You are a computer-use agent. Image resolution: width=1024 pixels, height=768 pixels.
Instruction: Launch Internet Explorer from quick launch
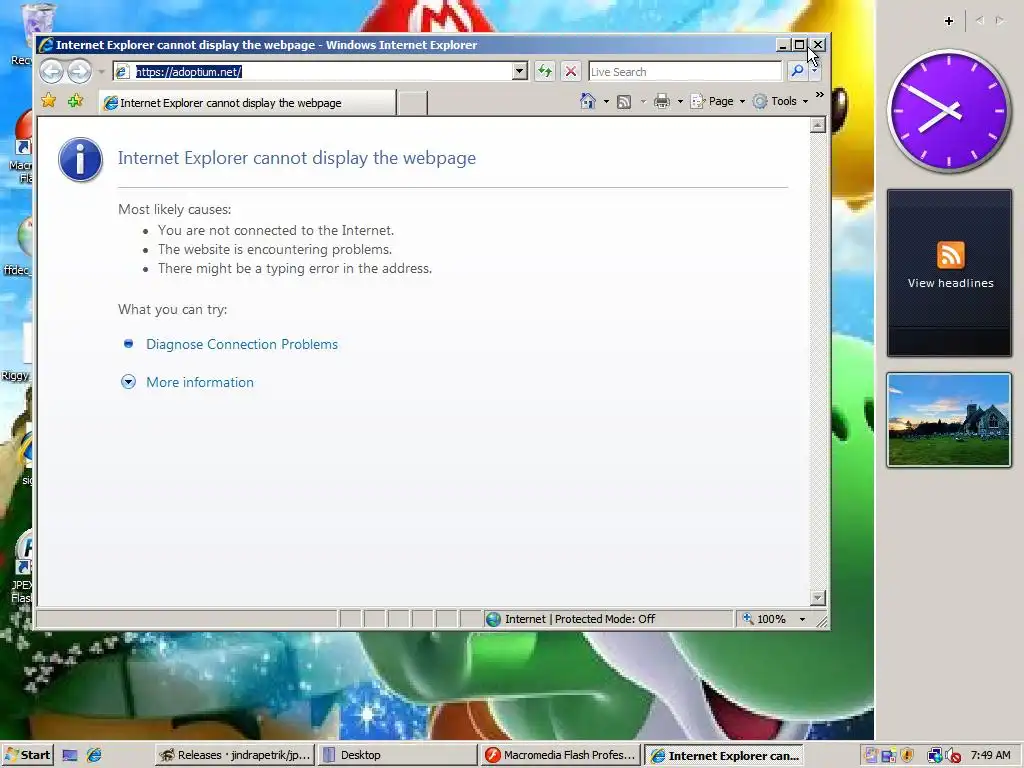tap(94, 756)
